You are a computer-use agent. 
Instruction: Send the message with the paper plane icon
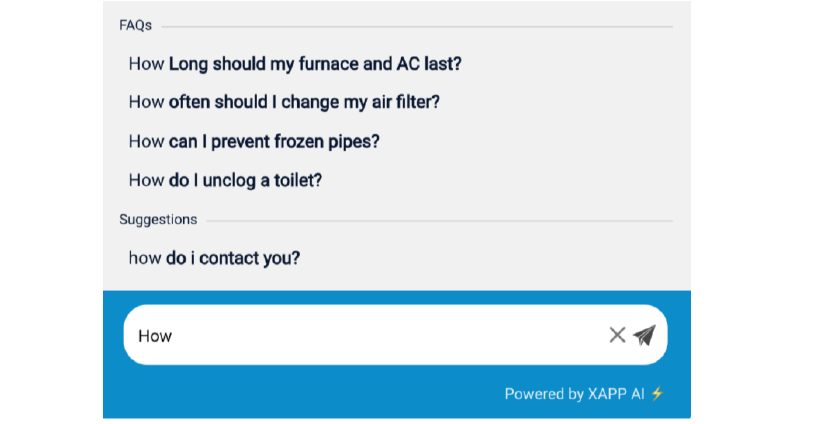click(x=644, y=335)
